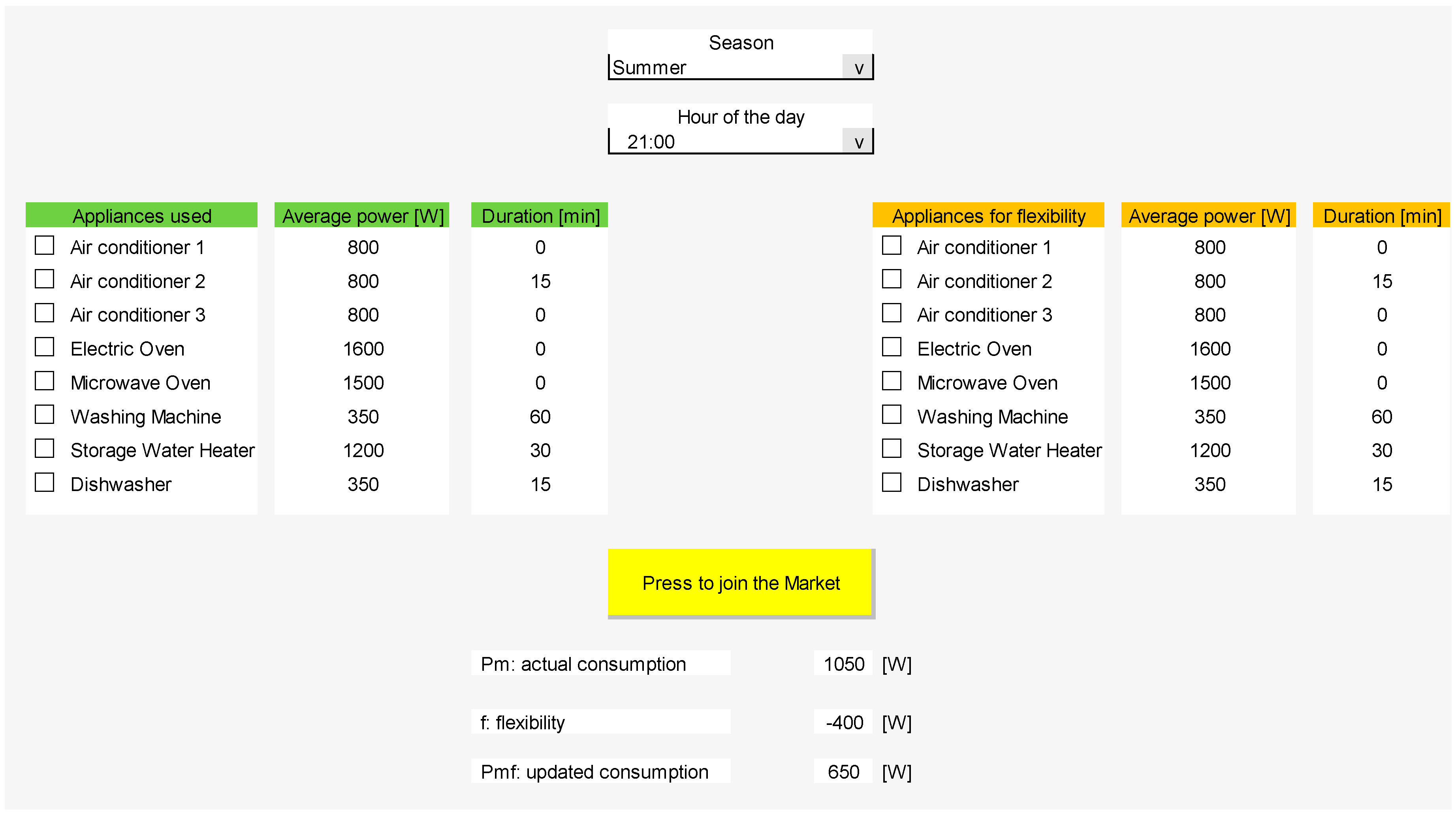Tick Microwave Oven for flexibility
The width and height of the screenshot is (1456, 815).
pos(892,382)
